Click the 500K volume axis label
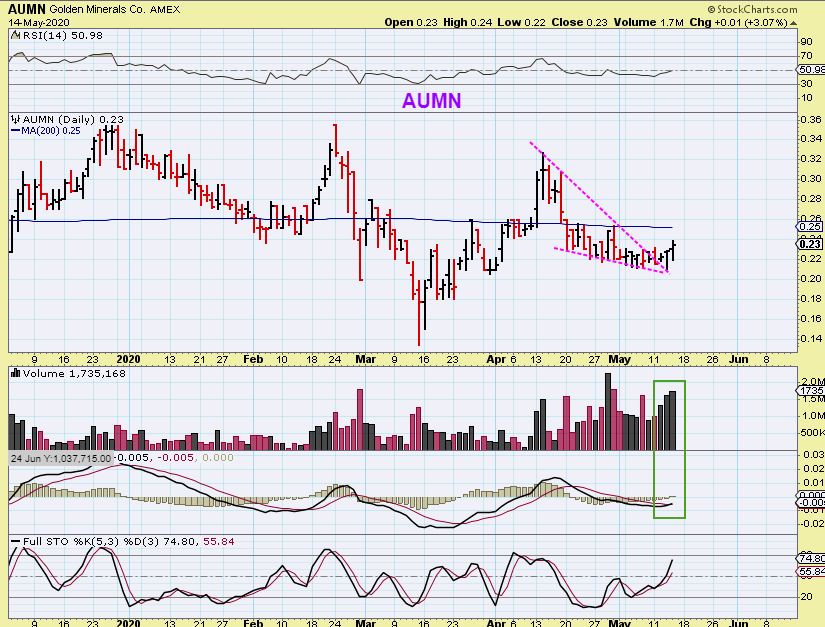Screen dimensions: 825x627 (812, 432)
